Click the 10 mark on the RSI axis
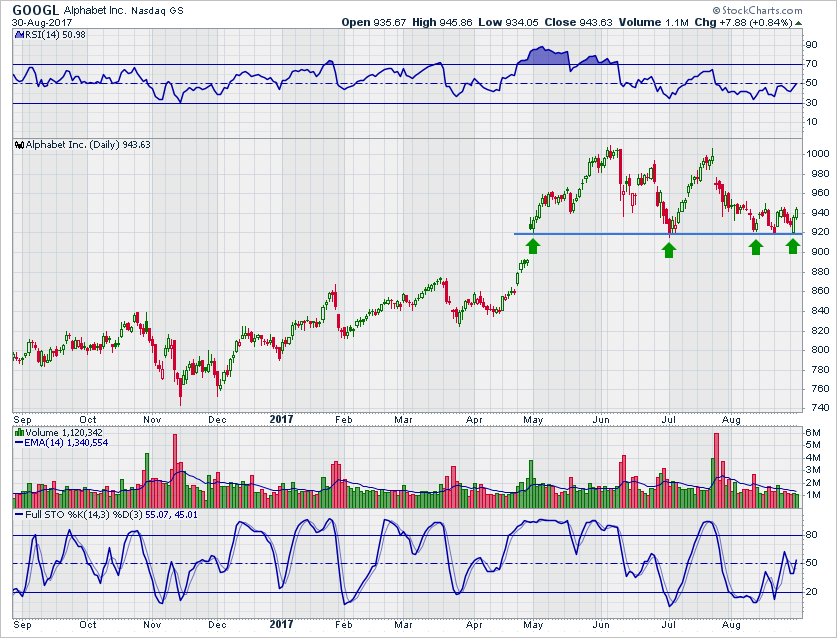Viewport: 837px width, 638px height. [x=811, y=122]
